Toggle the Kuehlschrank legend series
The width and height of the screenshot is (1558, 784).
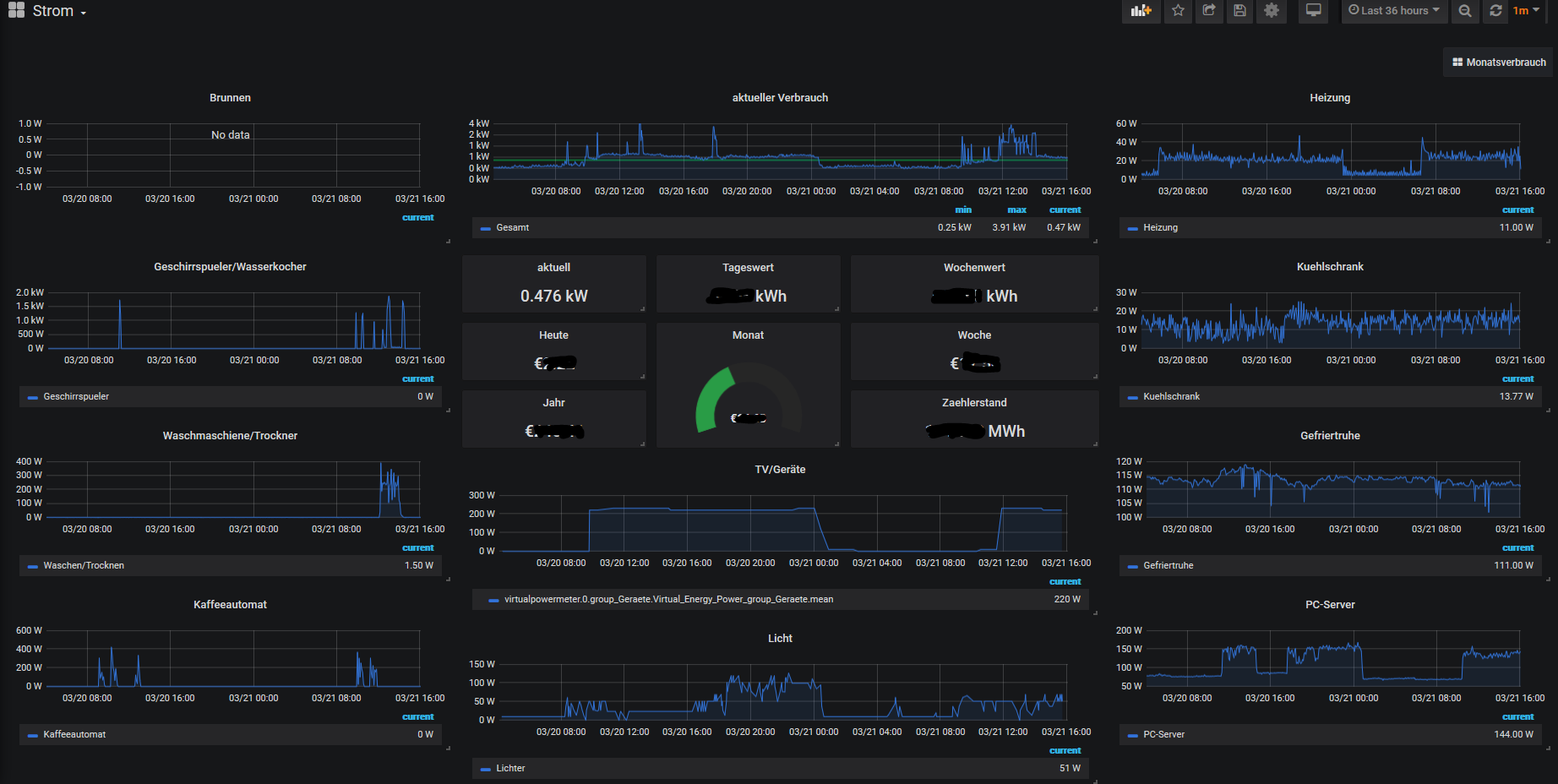[x=1171, y=396]
